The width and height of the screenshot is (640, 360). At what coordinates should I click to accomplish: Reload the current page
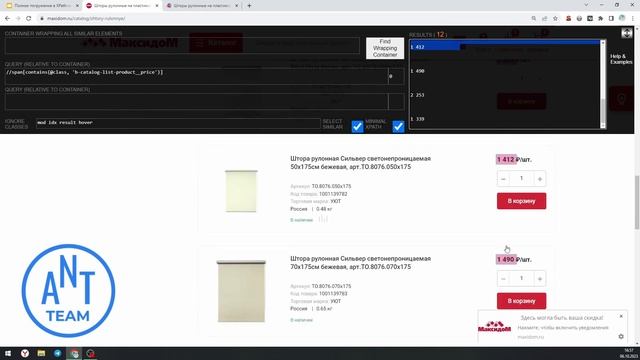click(x=29, y=18)
